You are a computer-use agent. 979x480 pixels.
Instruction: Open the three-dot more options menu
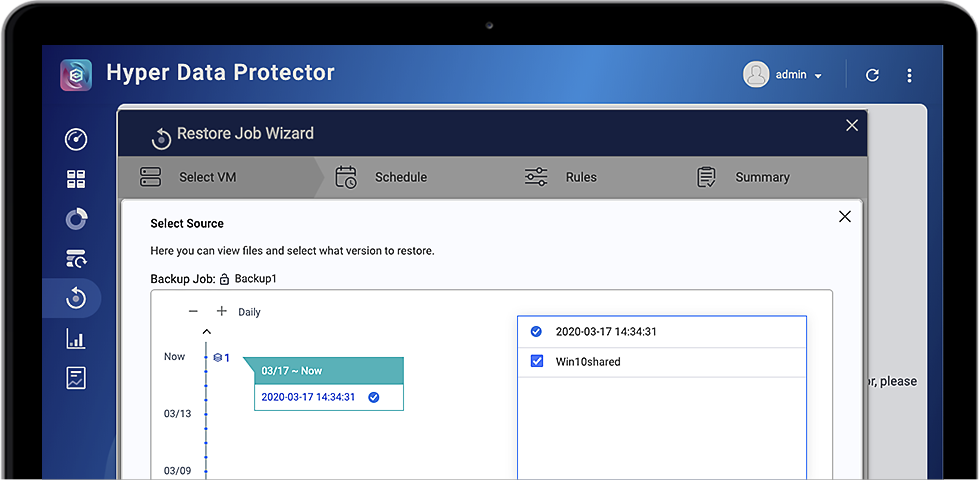coord(909,75)
